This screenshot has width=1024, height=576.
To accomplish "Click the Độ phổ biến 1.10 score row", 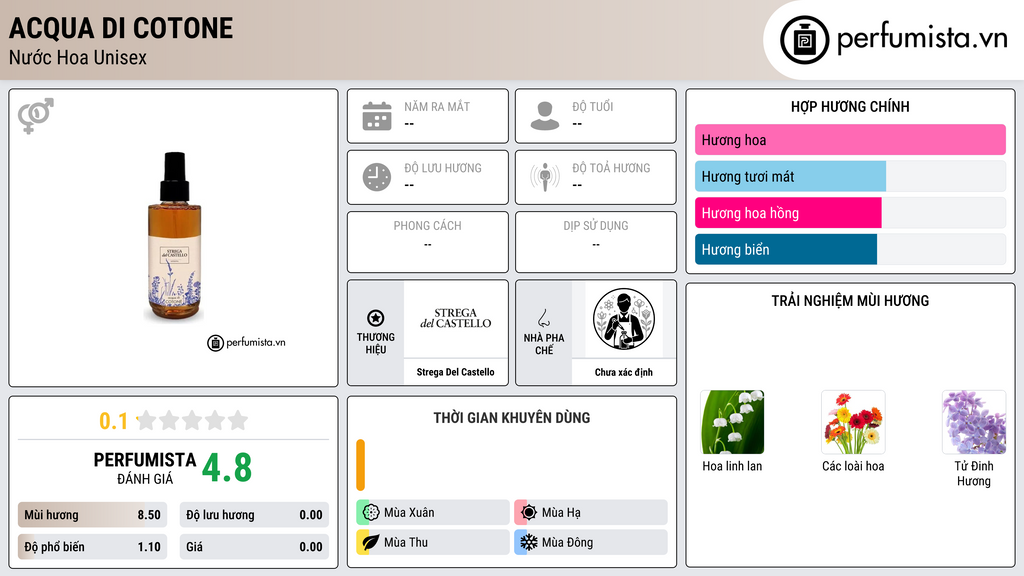I will [92, 547].
